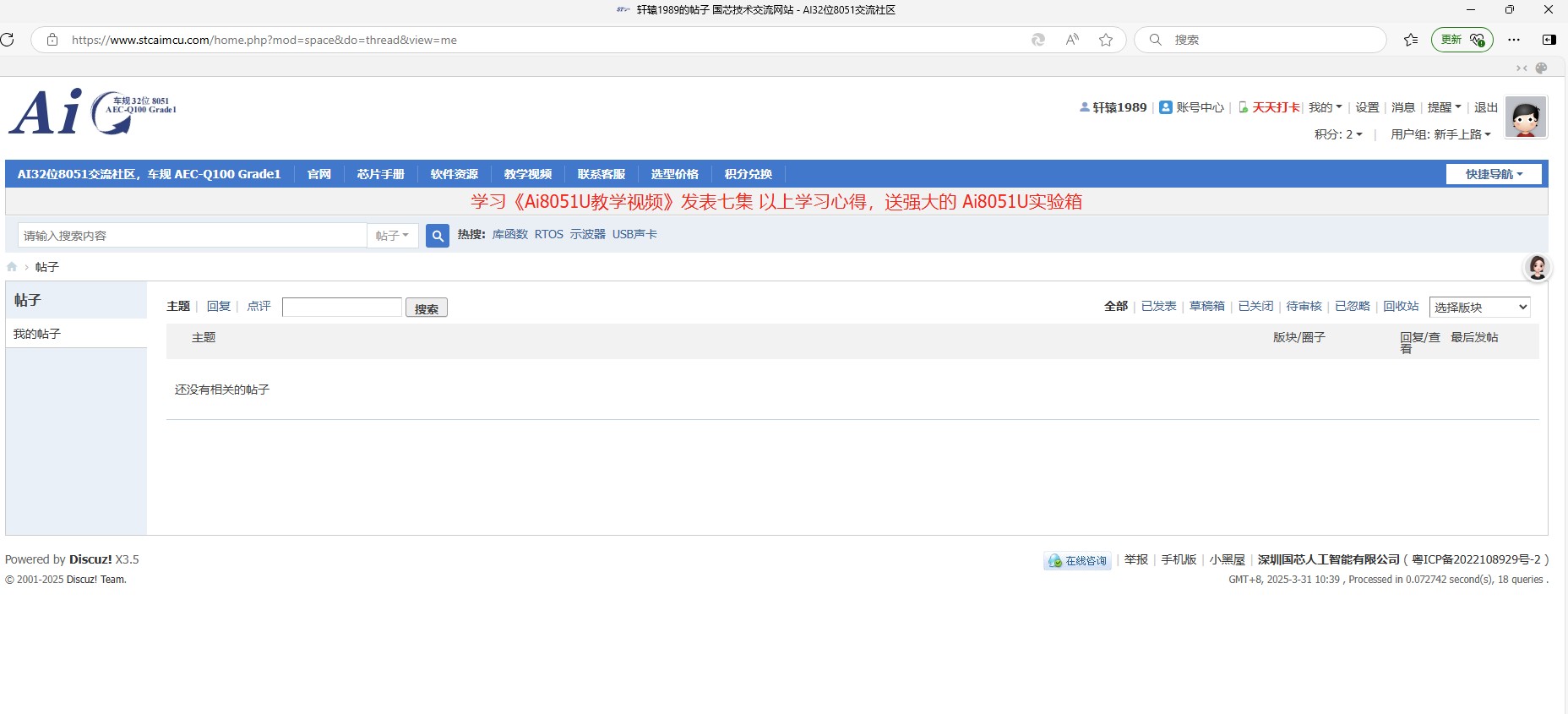The image size is (1568, 714).
Task: Open 积分兑换 nav menu item
Action: click(x=749, y=174)
